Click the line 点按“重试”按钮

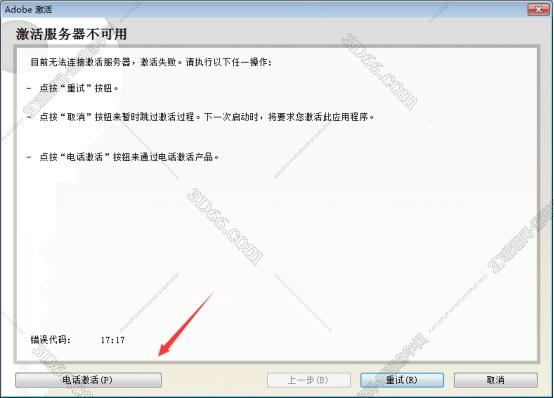pos(78,88)
